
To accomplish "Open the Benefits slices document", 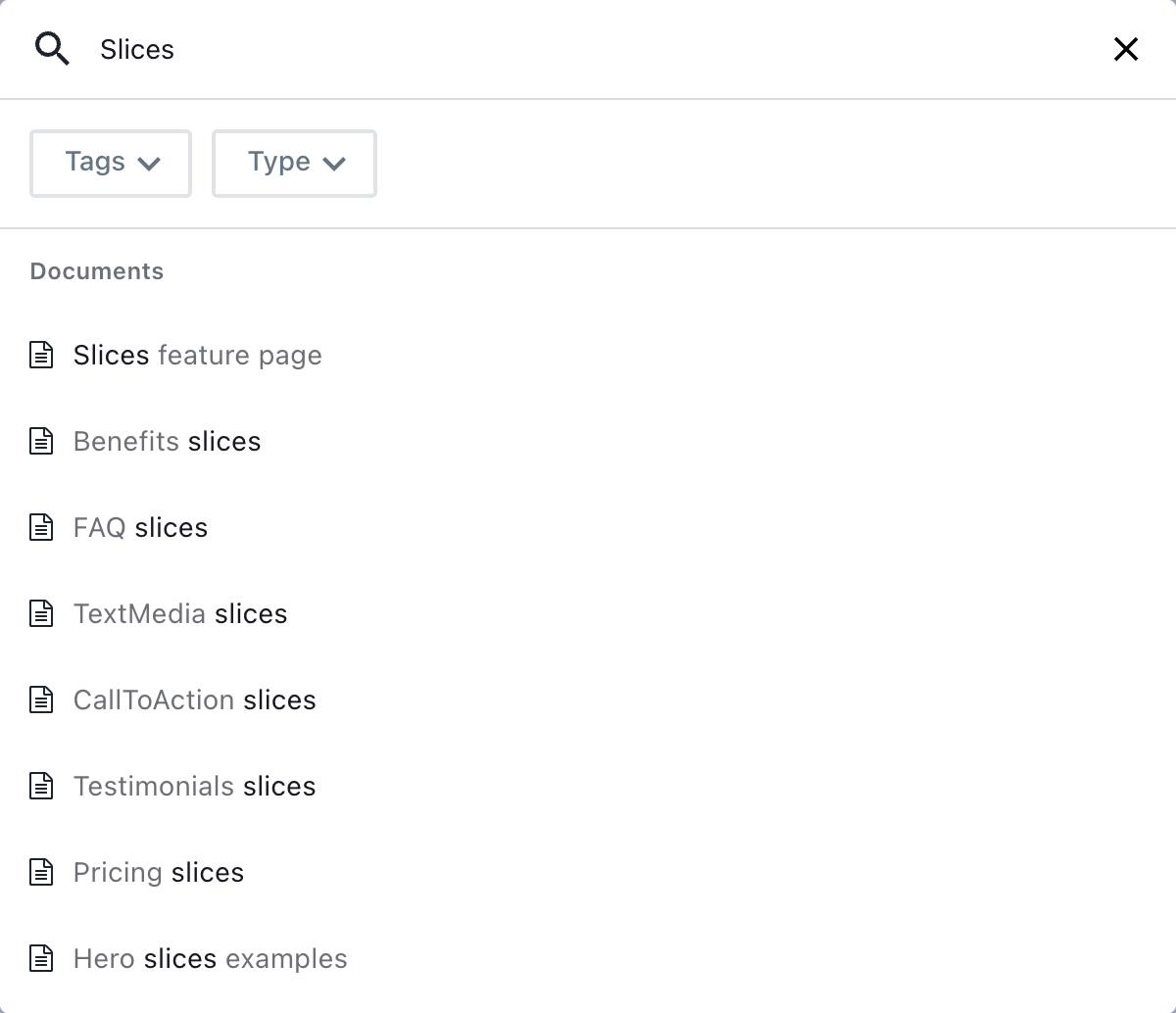I will 167,441.
